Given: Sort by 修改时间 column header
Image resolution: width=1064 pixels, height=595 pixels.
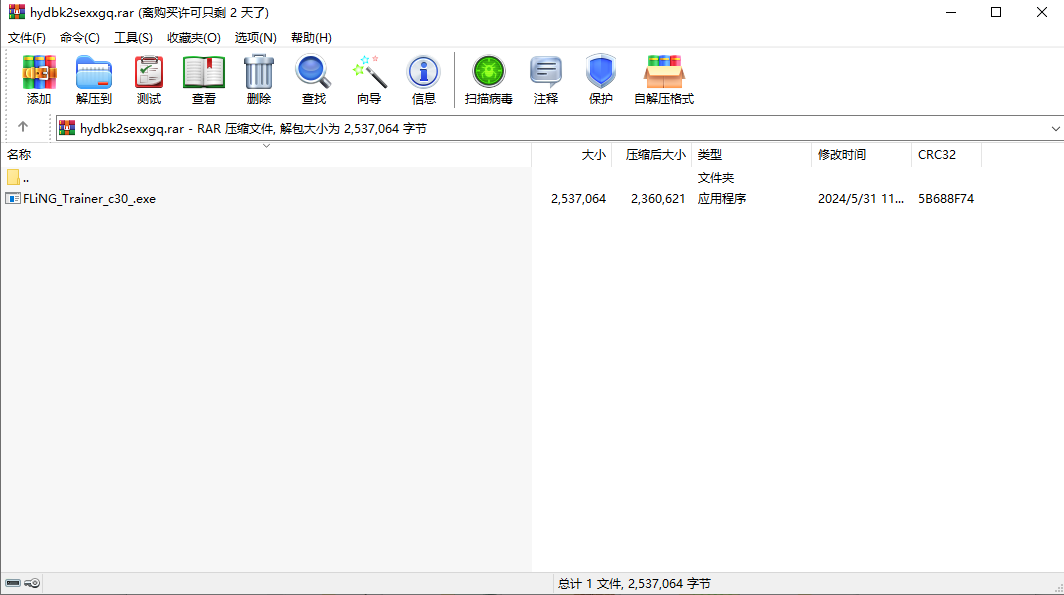Looking at the screenshot, I should 861,155.
